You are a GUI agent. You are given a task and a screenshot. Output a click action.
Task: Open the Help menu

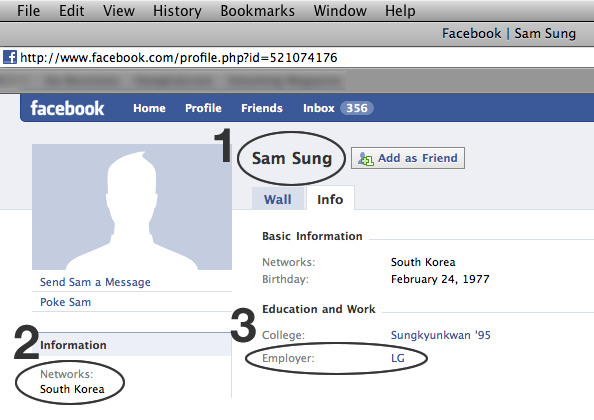[x=400, y=11]
